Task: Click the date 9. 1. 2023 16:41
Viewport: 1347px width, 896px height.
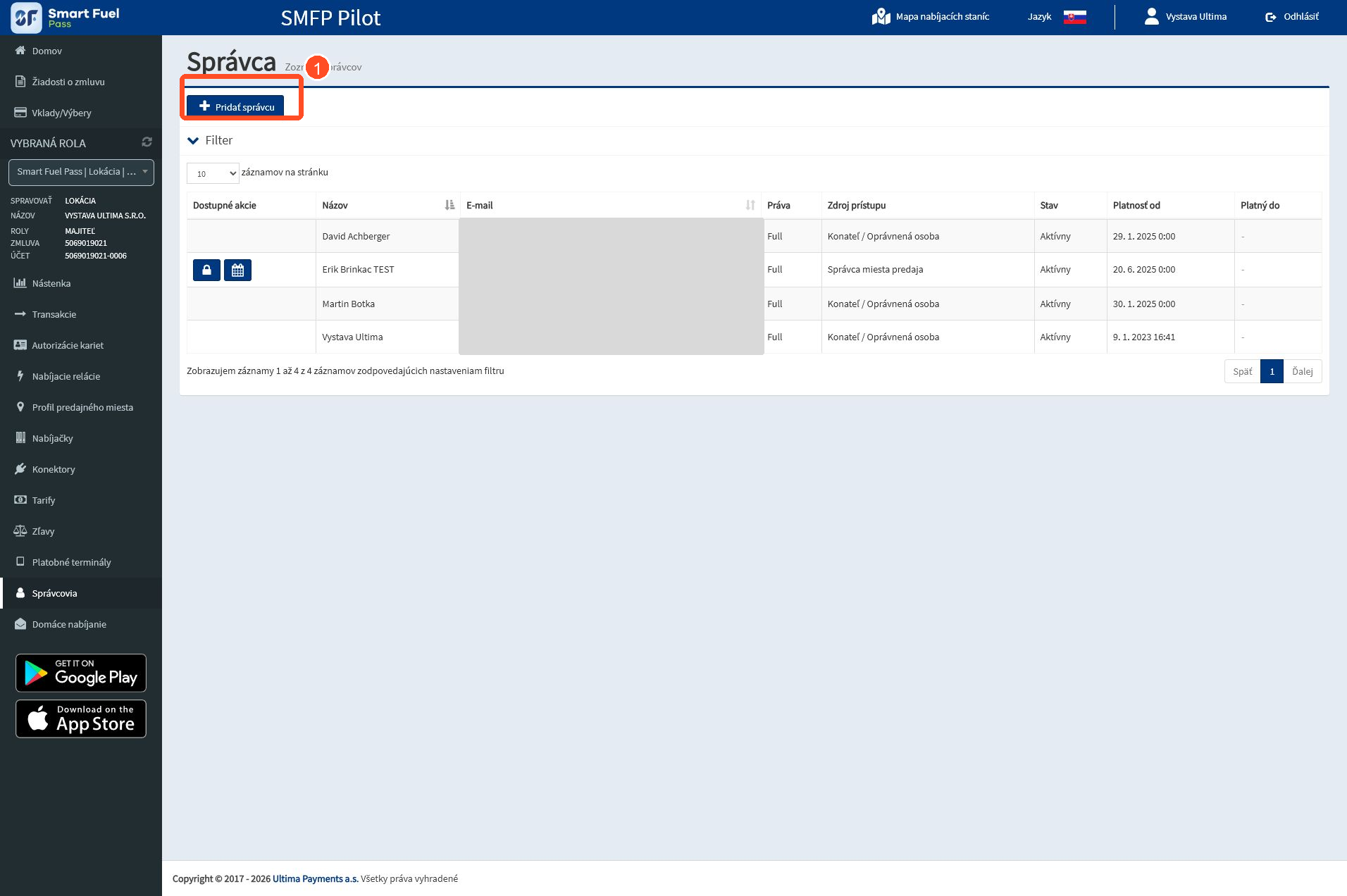Action: [1143, 337]
